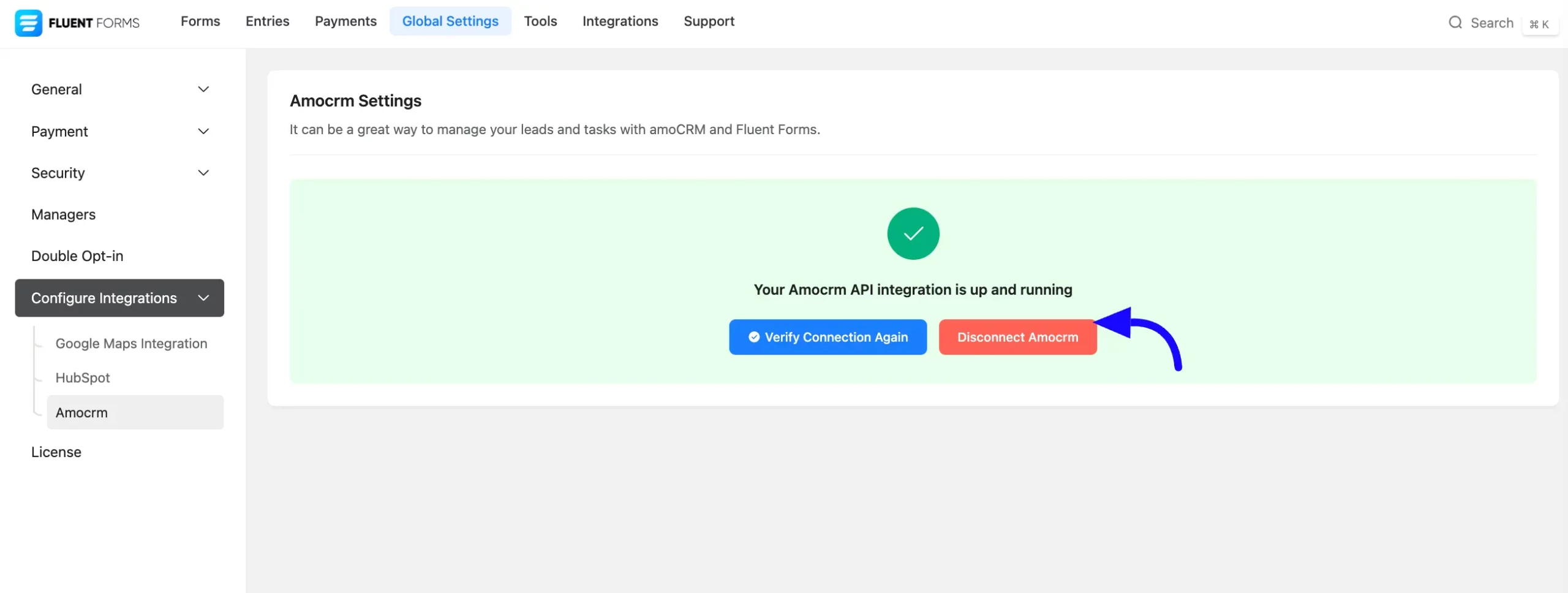Viewport: 1568px width, 593px height.
Task: Click the FLUENT FORMS brand name text
Action: click(94, 23)
